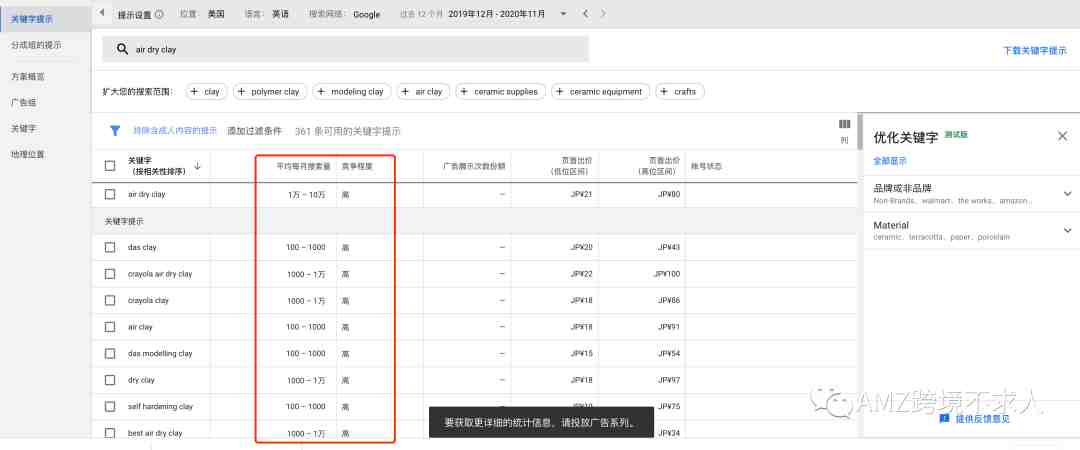
Task: Add 'polymer clay' to broaden the search
Action: point(269,92)
